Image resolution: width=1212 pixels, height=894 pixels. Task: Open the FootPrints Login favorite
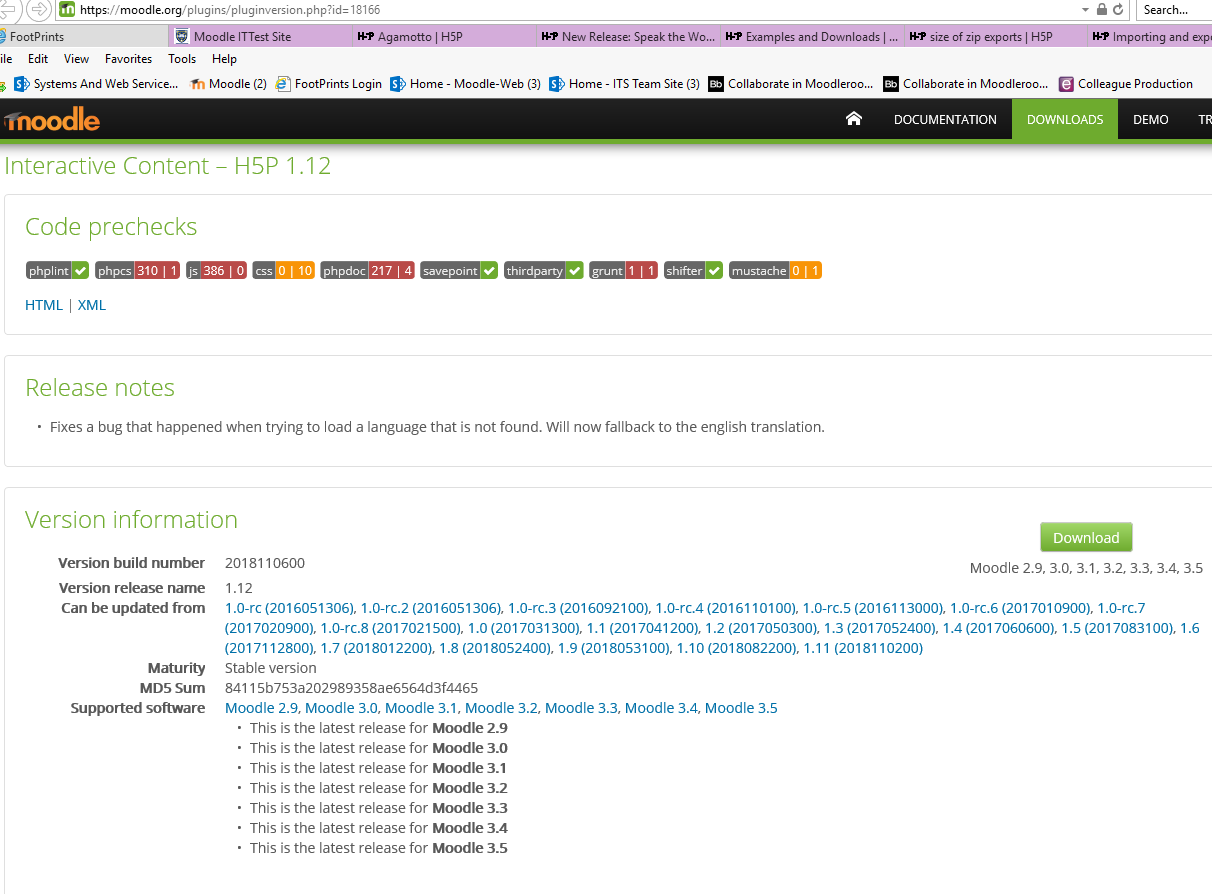[x=329, y=84]
